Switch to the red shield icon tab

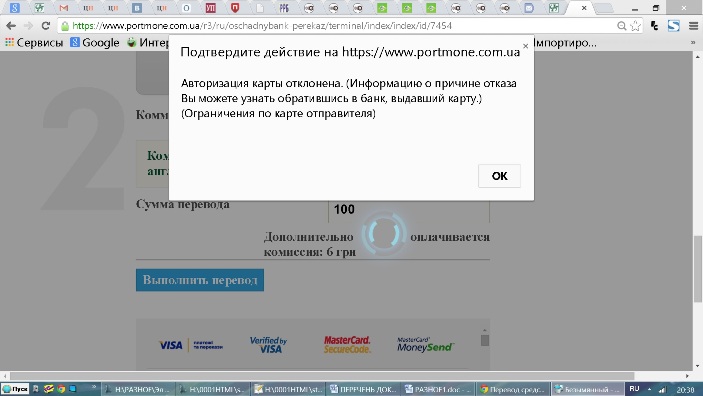tap(235, 8)
